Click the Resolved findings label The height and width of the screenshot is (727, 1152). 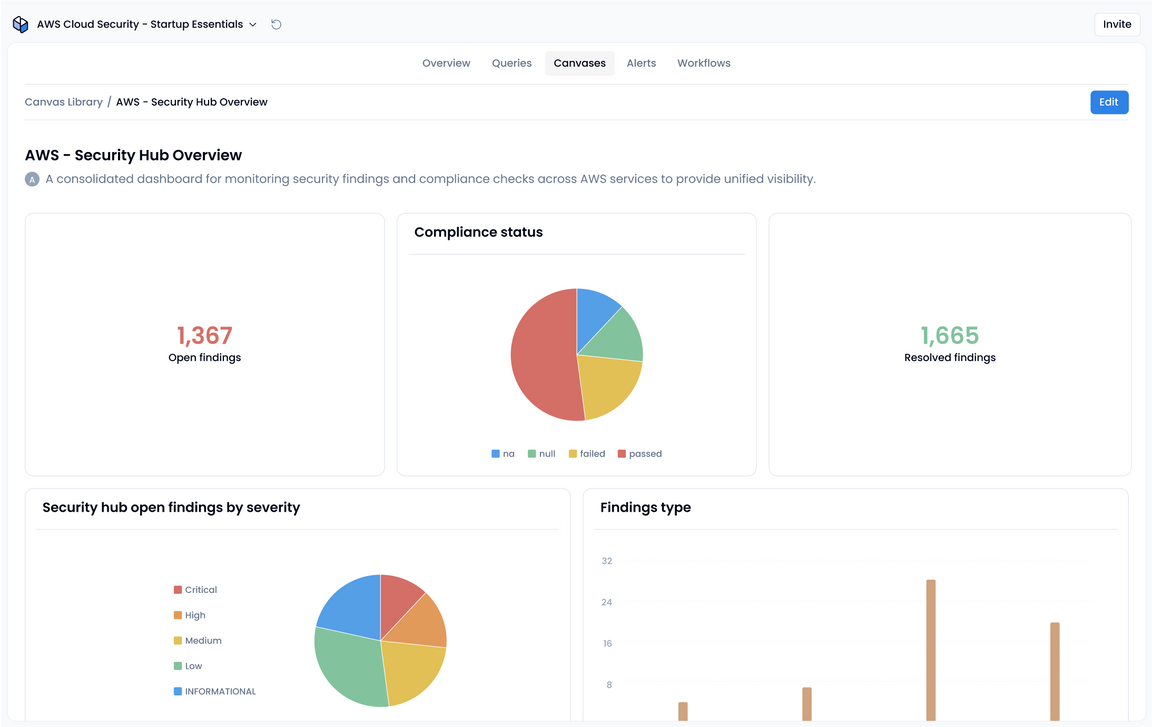pos(950,358)
